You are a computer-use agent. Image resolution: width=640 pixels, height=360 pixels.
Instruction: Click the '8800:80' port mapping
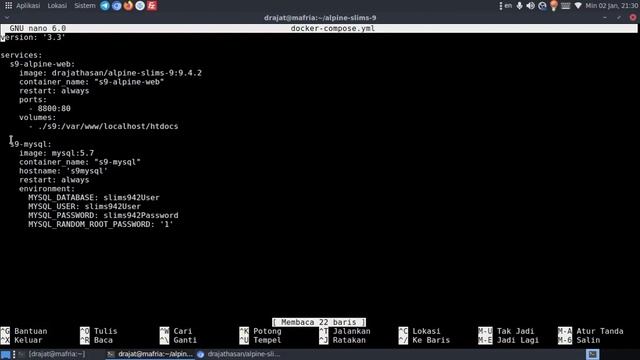pos(54,109)
